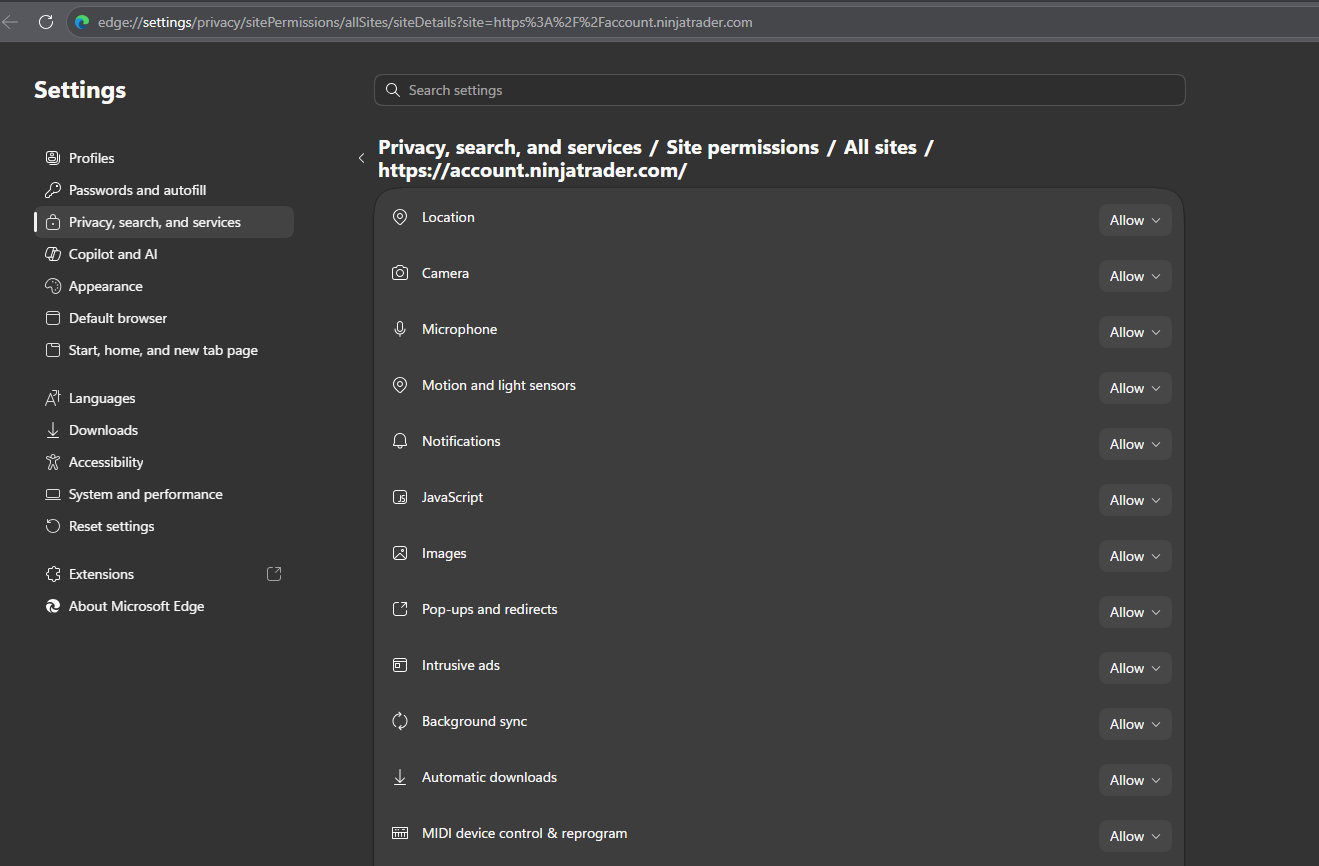Screen dimensions: 1319x866
Task: Open the Pop-ups and redirects dropdown
Action: point(1135,613)
